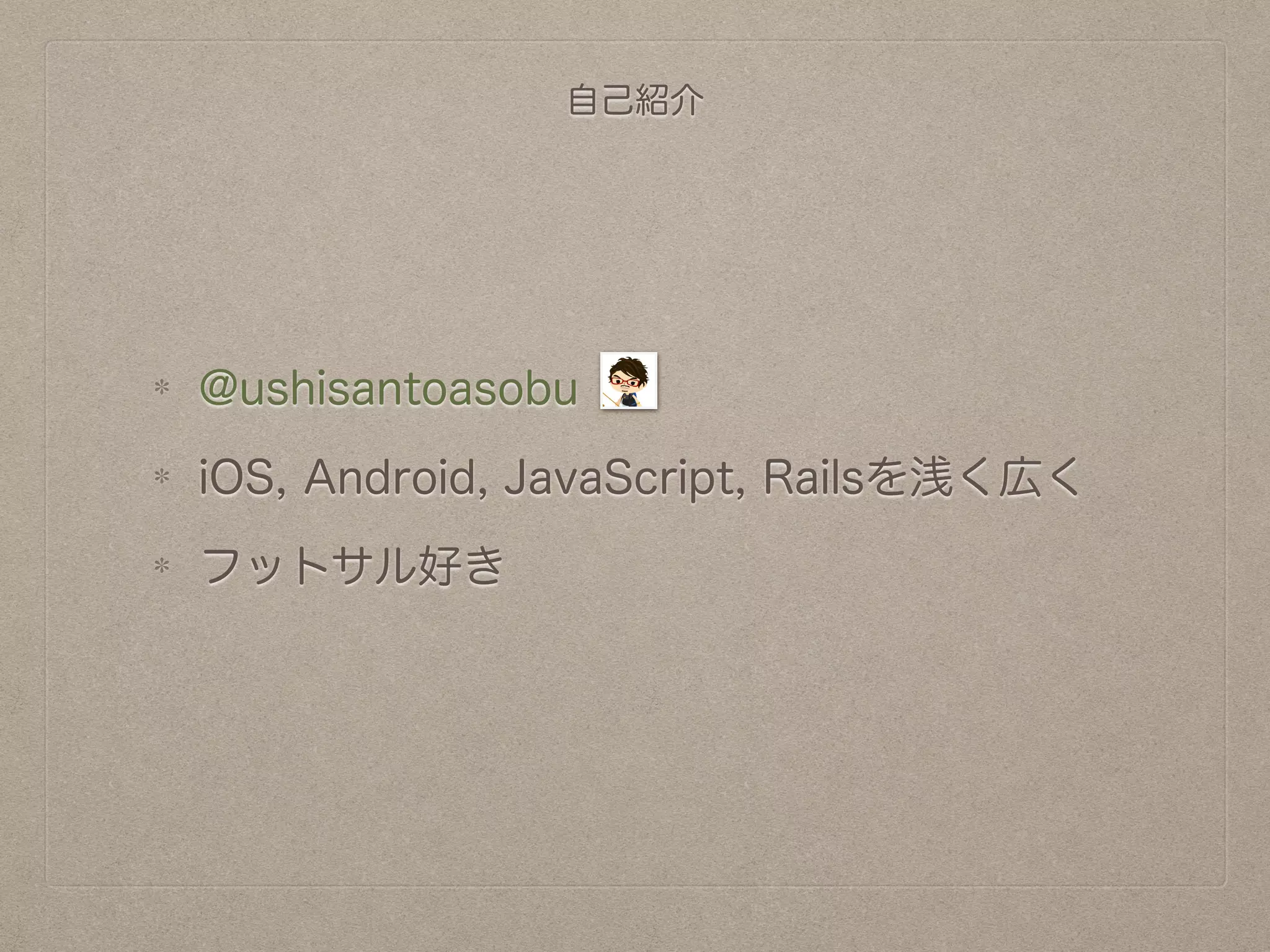Select the 自己紹介 slide title
1270x952 pixels.
tap(636, 102)
